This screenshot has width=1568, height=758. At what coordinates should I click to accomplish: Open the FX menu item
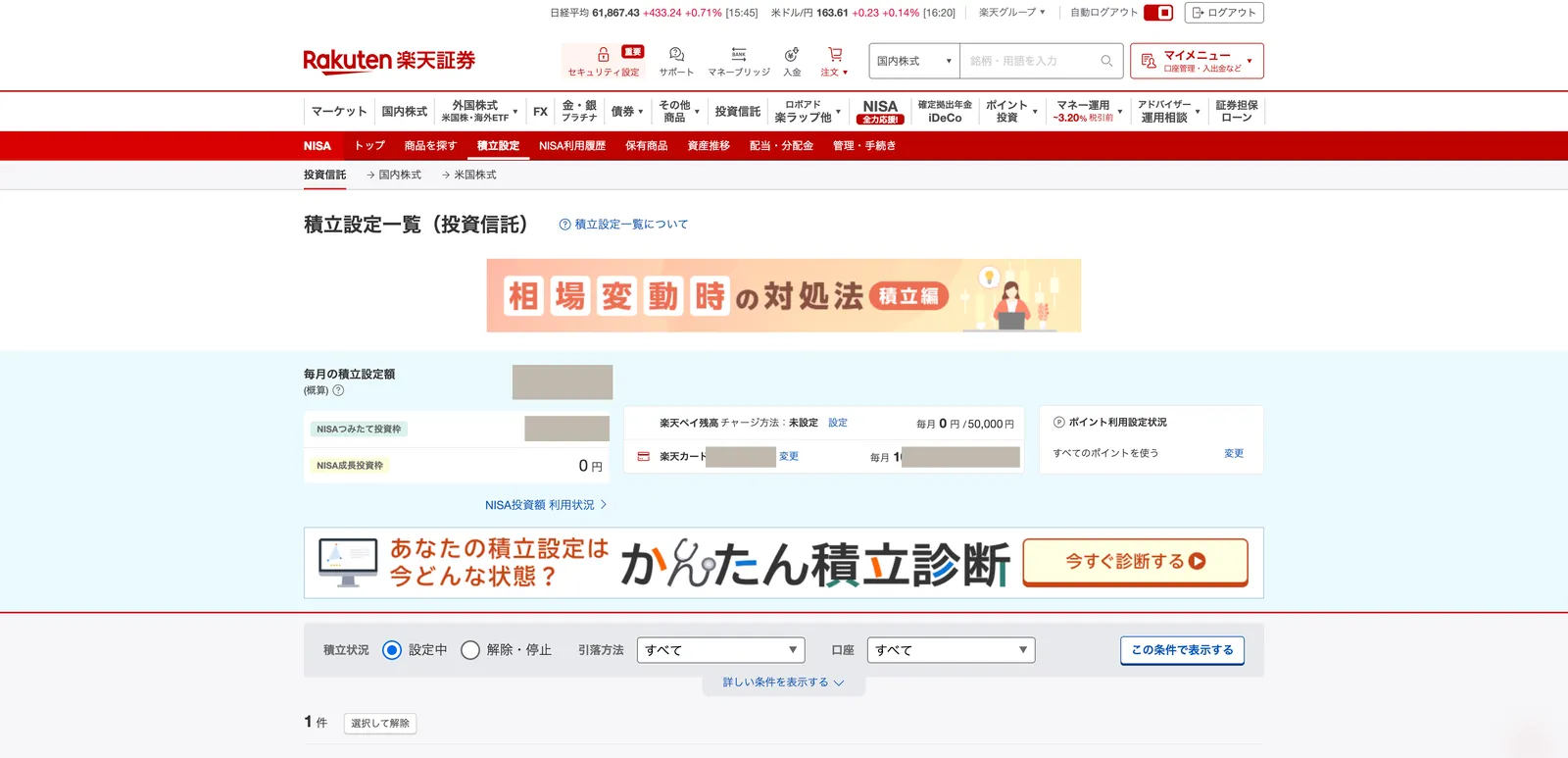540,111
